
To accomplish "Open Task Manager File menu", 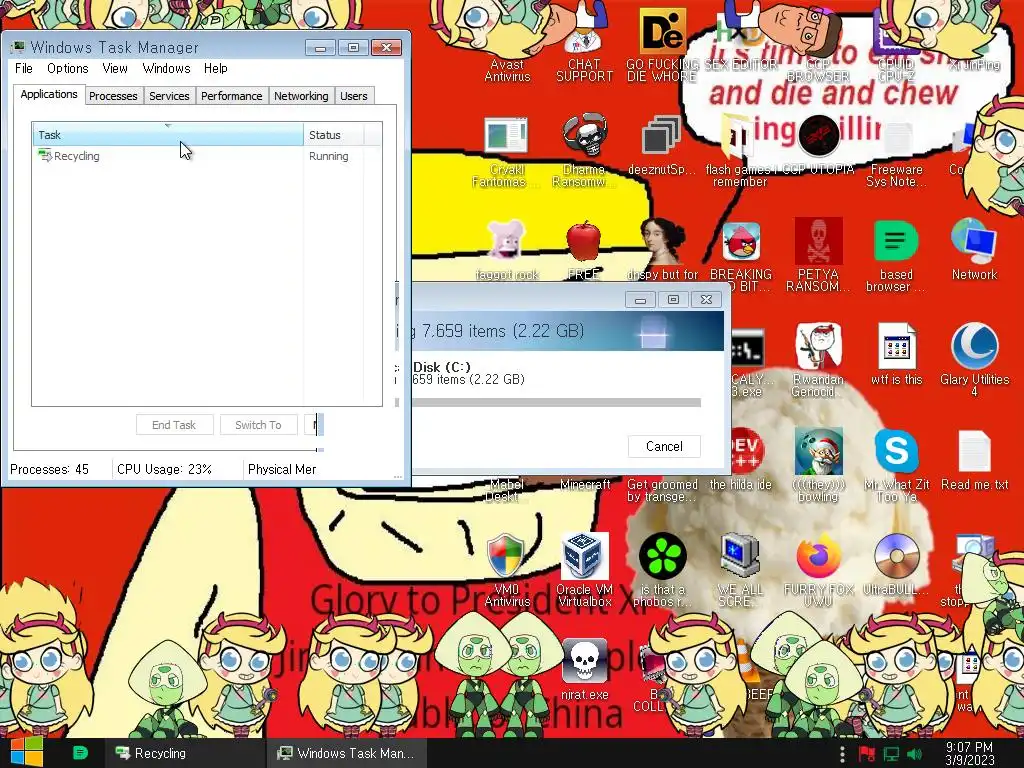I will click(24, 69).
